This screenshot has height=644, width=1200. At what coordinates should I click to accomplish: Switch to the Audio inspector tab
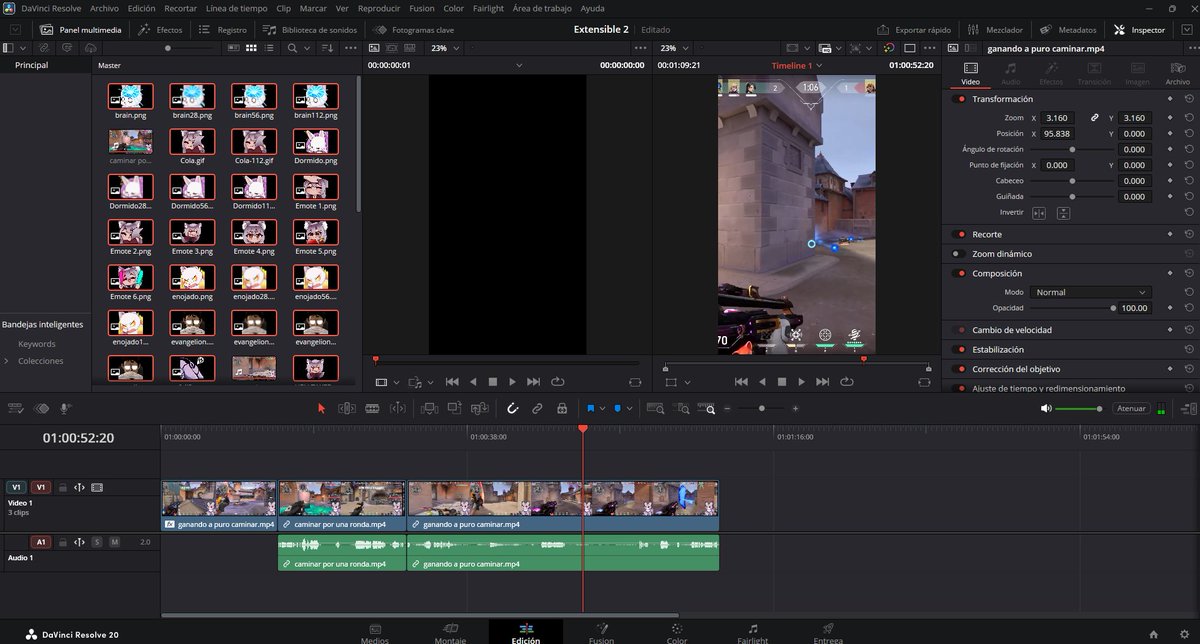click(1011, 73)
